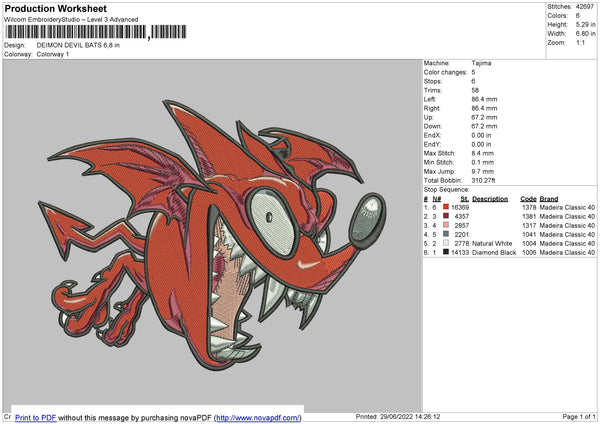Click the 'Up:' measurement label
The height and width of the screenshot is (424, 600).
click(428, 117)
